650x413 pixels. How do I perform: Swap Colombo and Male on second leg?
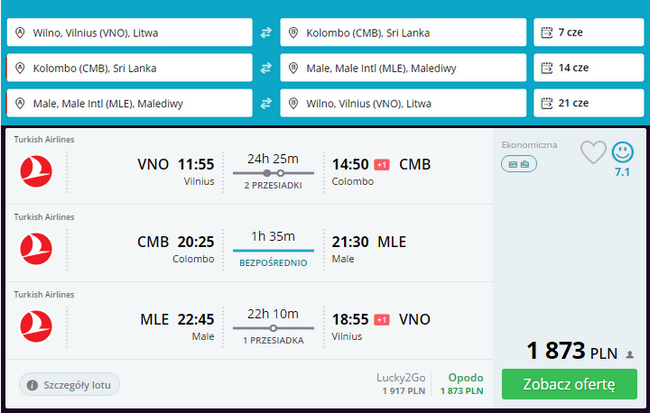pos(266,68)
